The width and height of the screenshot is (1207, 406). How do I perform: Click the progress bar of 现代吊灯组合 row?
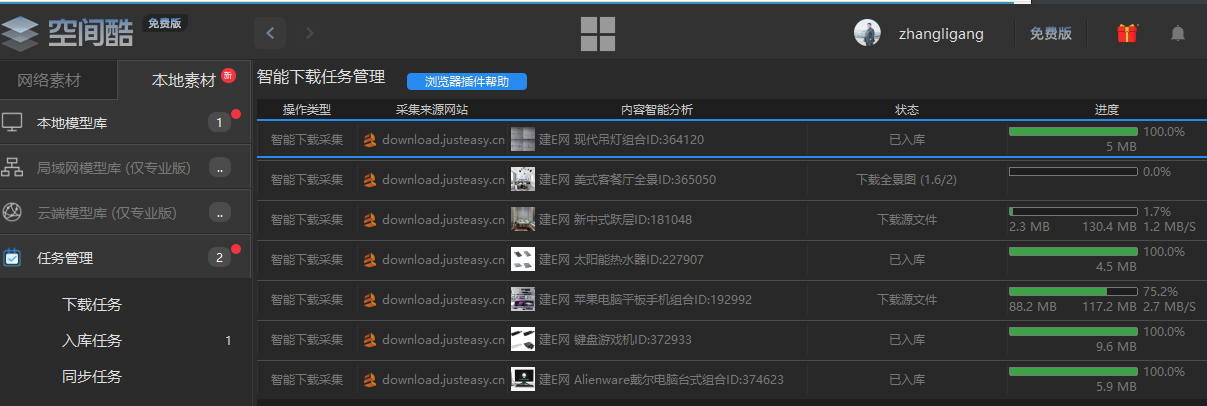tap(1073, 131)
